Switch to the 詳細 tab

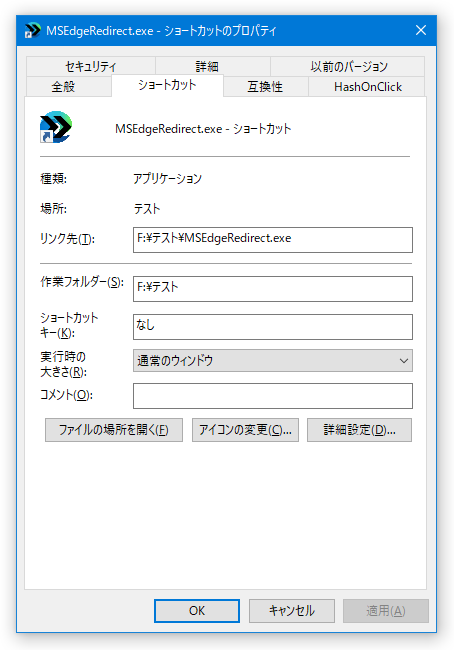click(x=213, y=66)
